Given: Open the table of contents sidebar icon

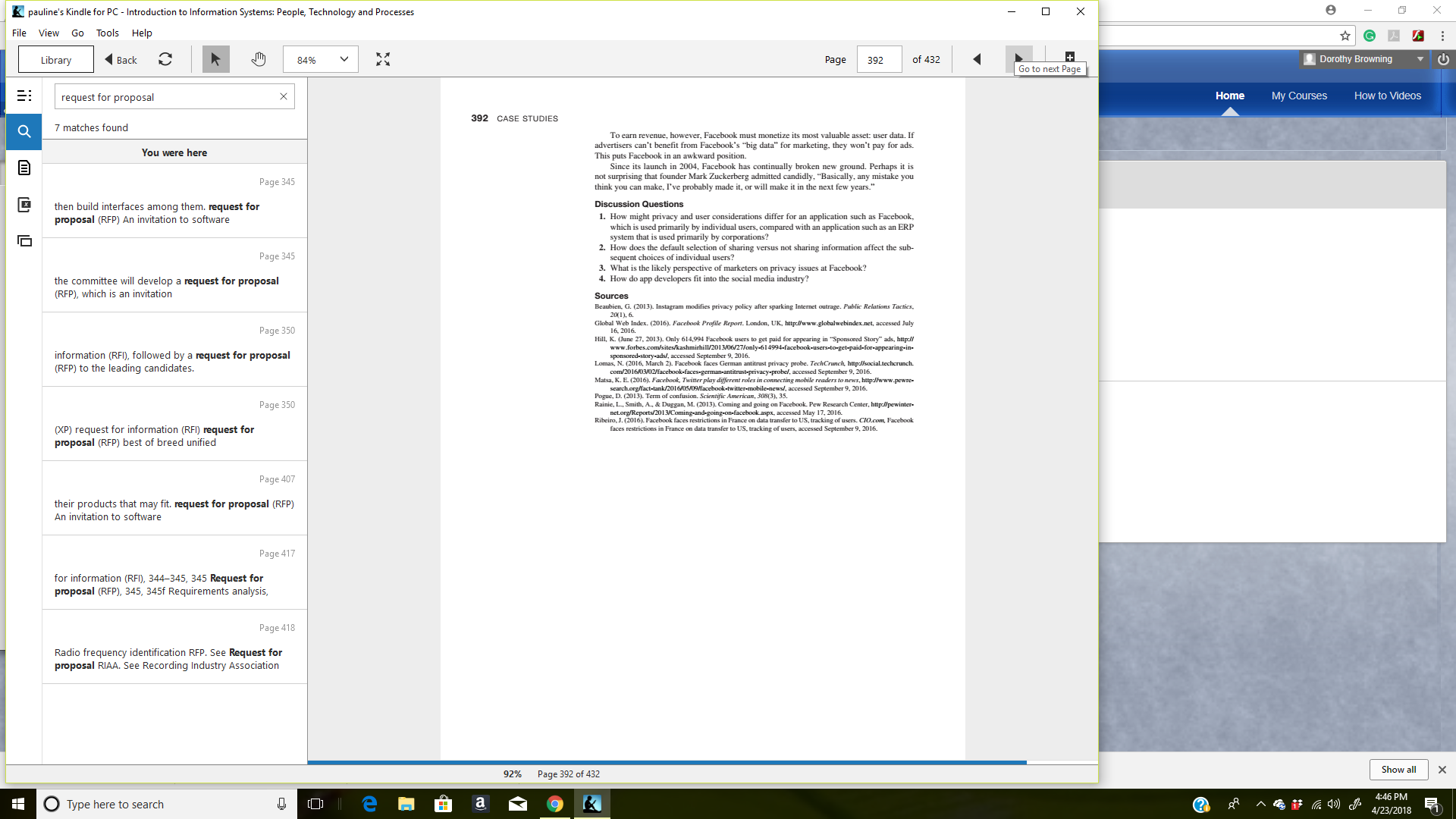Looking at the screenshot, I should point(24,96).
